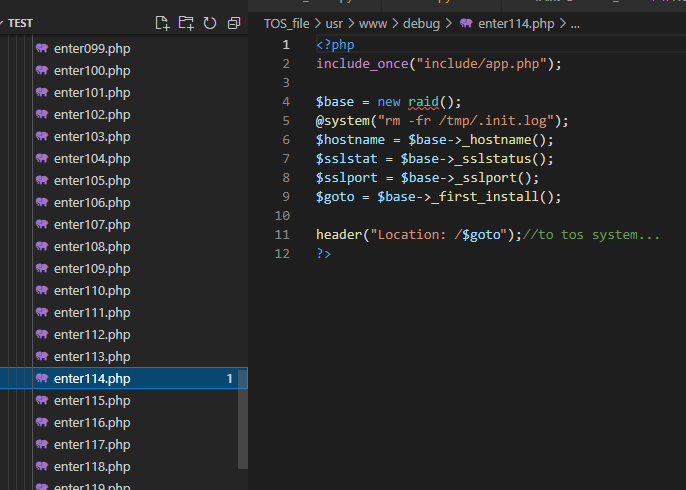Click the PHP icon in the breadcrumb
686x490 pixels.
[466, 23]
